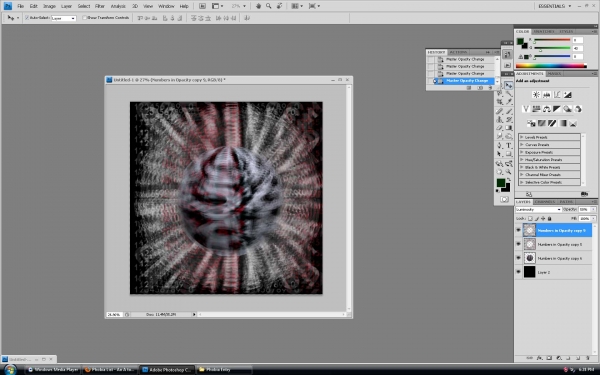
Task: Add a Color Balance adjustment
Action: (546, 109)
